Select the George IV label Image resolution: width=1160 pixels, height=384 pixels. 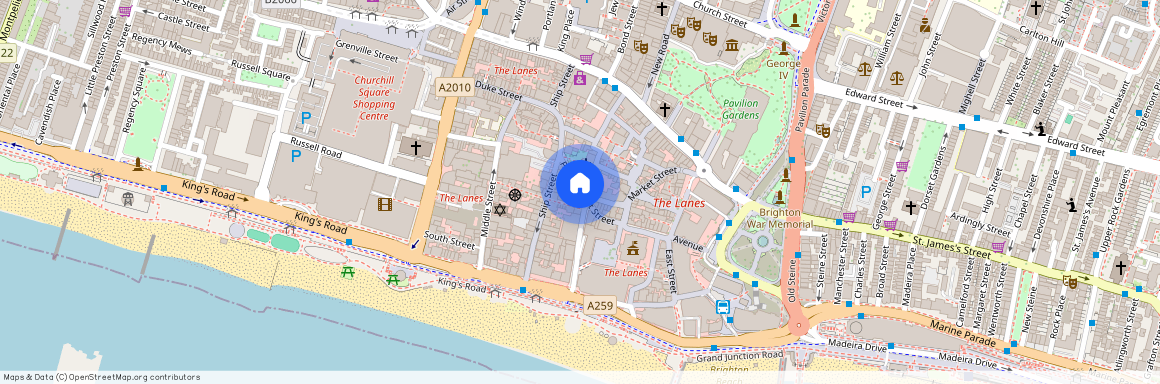tap(783, 70)
